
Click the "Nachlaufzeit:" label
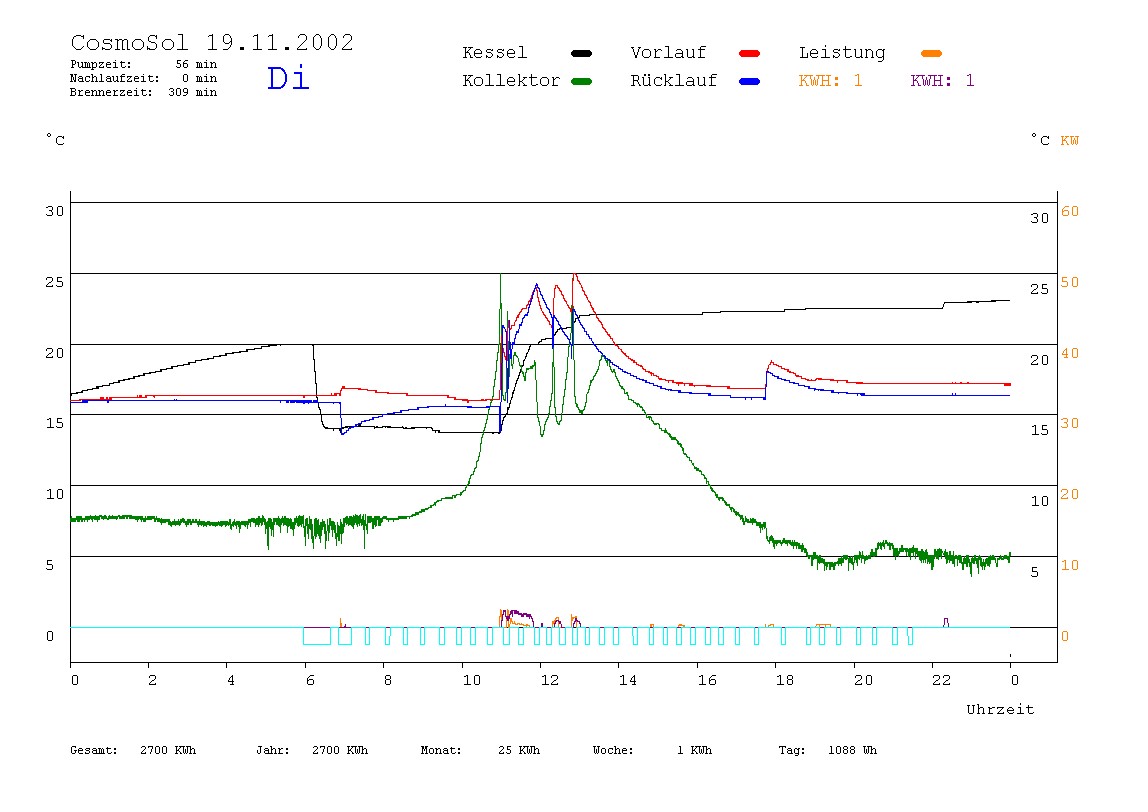coord(115,78)
